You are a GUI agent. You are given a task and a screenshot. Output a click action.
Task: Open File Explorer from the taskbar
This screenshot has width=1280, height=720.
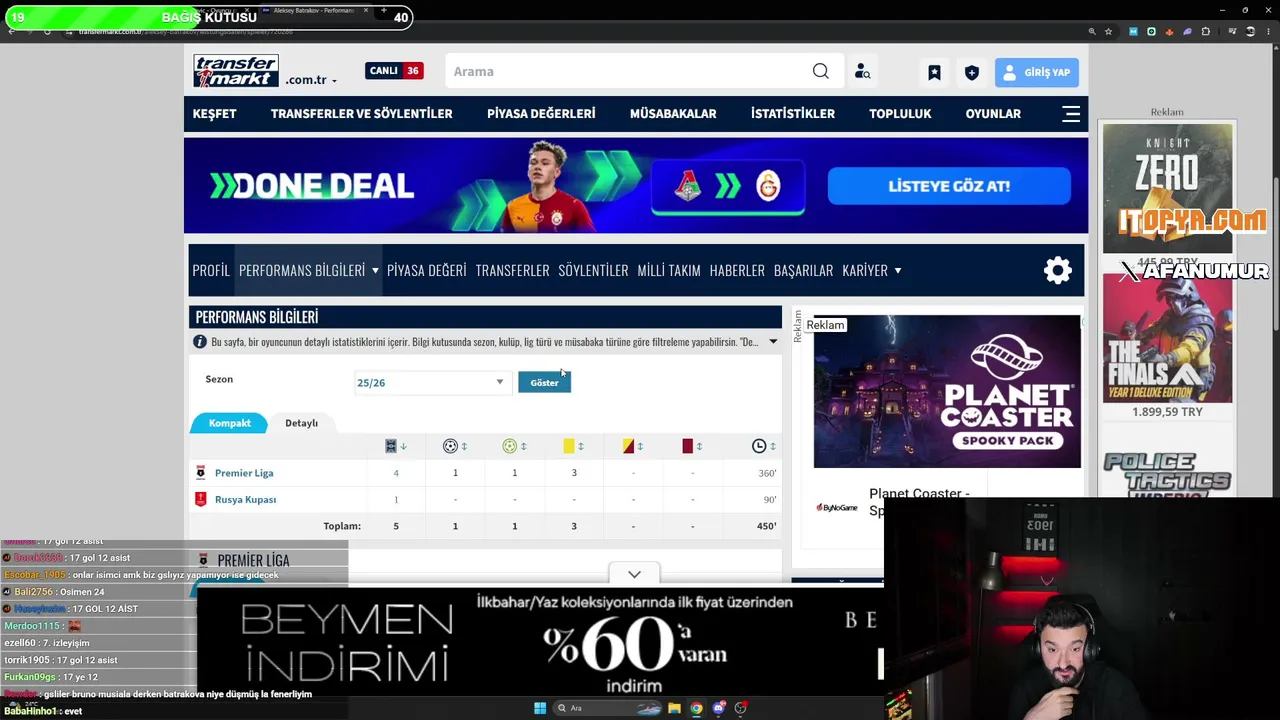click(x=674, y=708)
